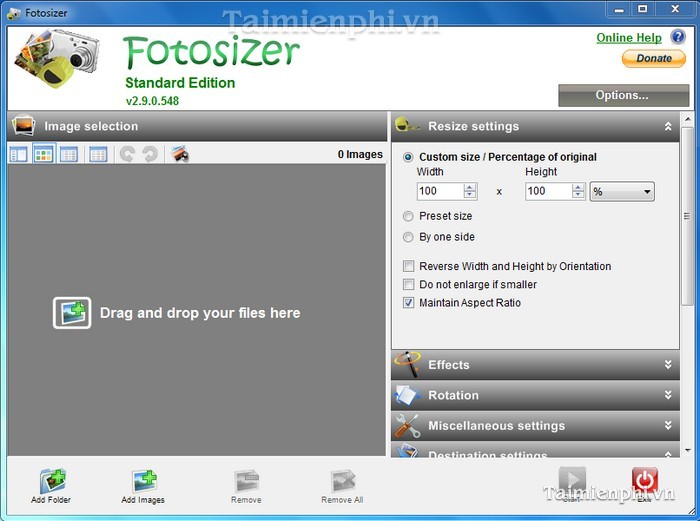
Task: Click the rotate clockwise arrow icon
Action: point(150,154)
